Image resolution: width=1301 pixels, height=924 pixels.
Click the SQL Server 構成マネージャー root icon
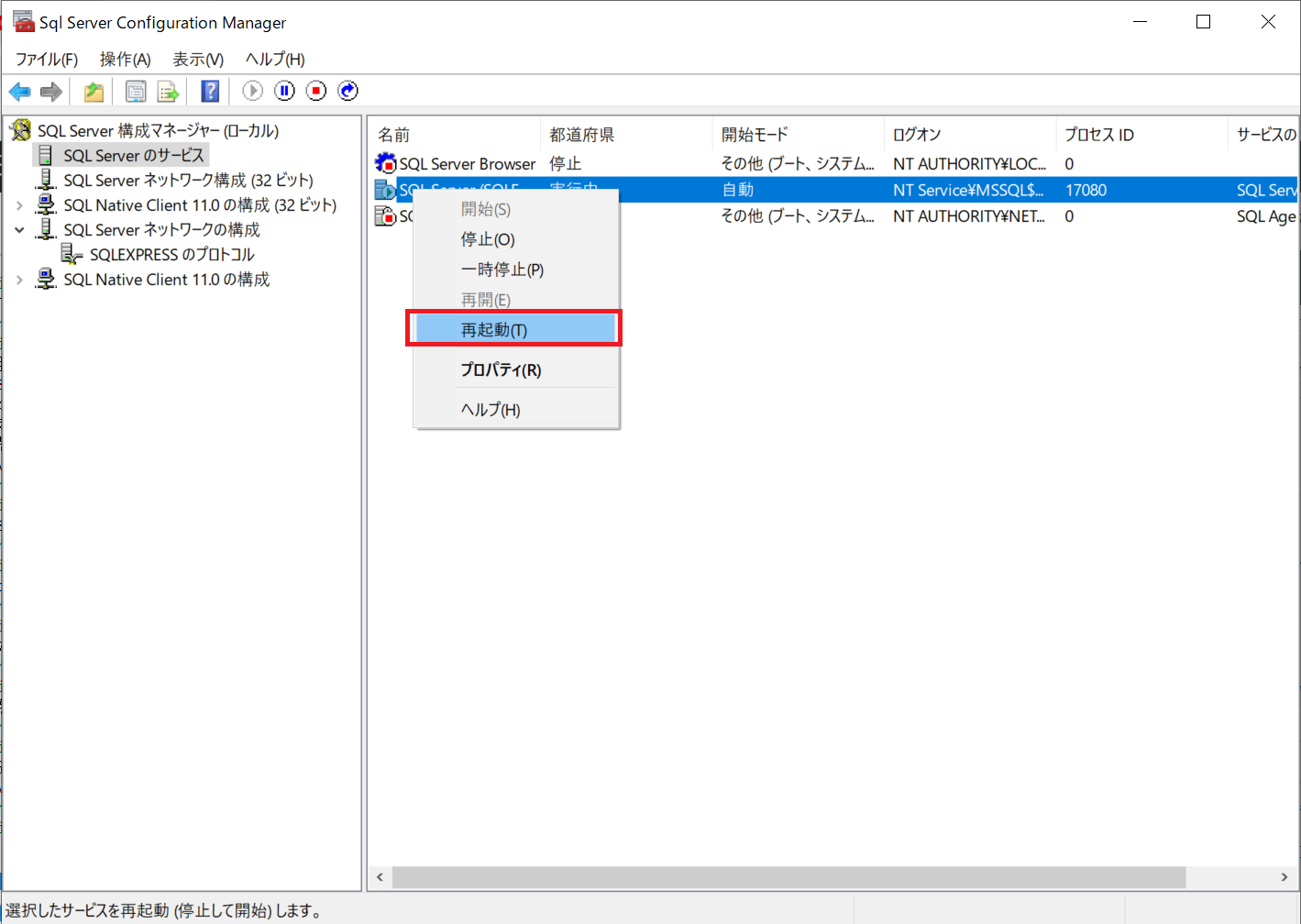(20, 130)
